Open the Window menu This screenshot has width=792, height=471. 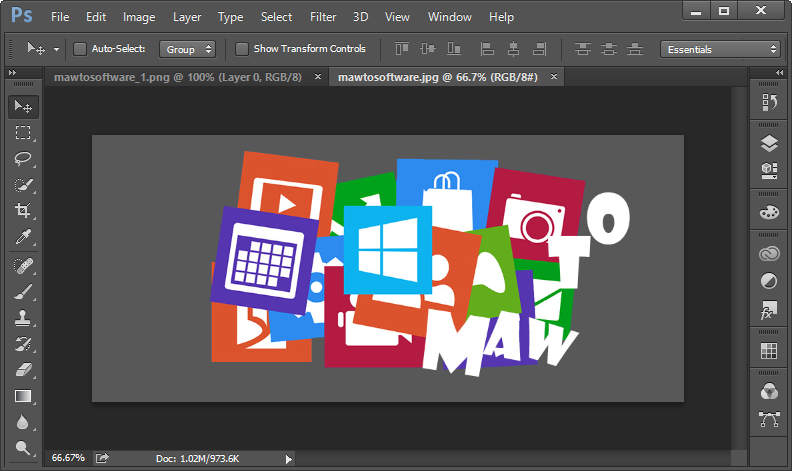(450, 17)
